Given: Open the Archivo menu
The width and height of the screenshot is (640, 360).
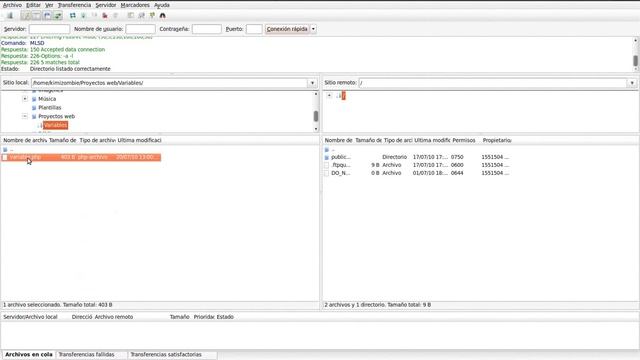Looking at the screenshot, I should pos(12,5).
